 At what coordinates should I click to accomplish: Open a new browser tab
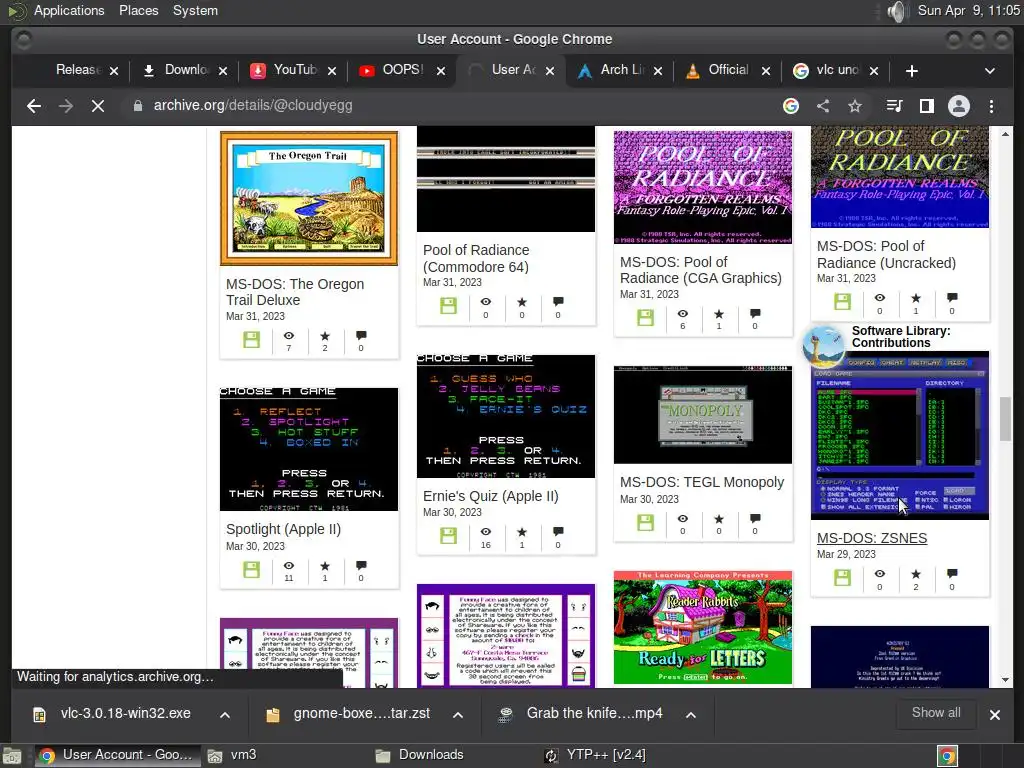[912, 71]
